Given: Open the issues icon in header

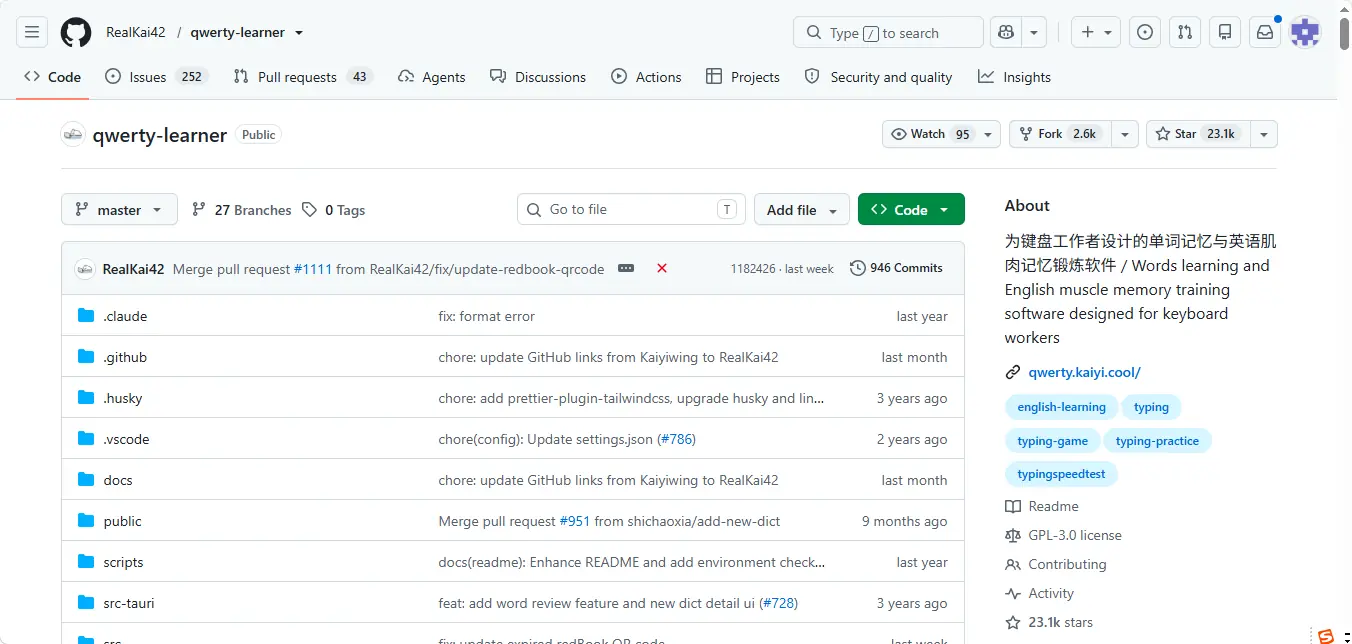Looking at the screenshot, I should pyautogui.click(x=1145, y=32).
